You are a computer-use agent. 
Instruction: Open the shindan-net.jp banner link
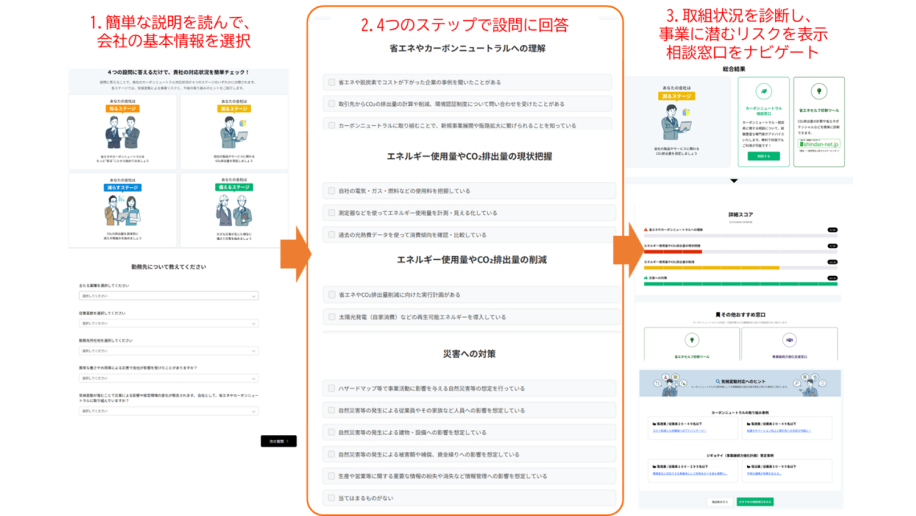(819, 144)
